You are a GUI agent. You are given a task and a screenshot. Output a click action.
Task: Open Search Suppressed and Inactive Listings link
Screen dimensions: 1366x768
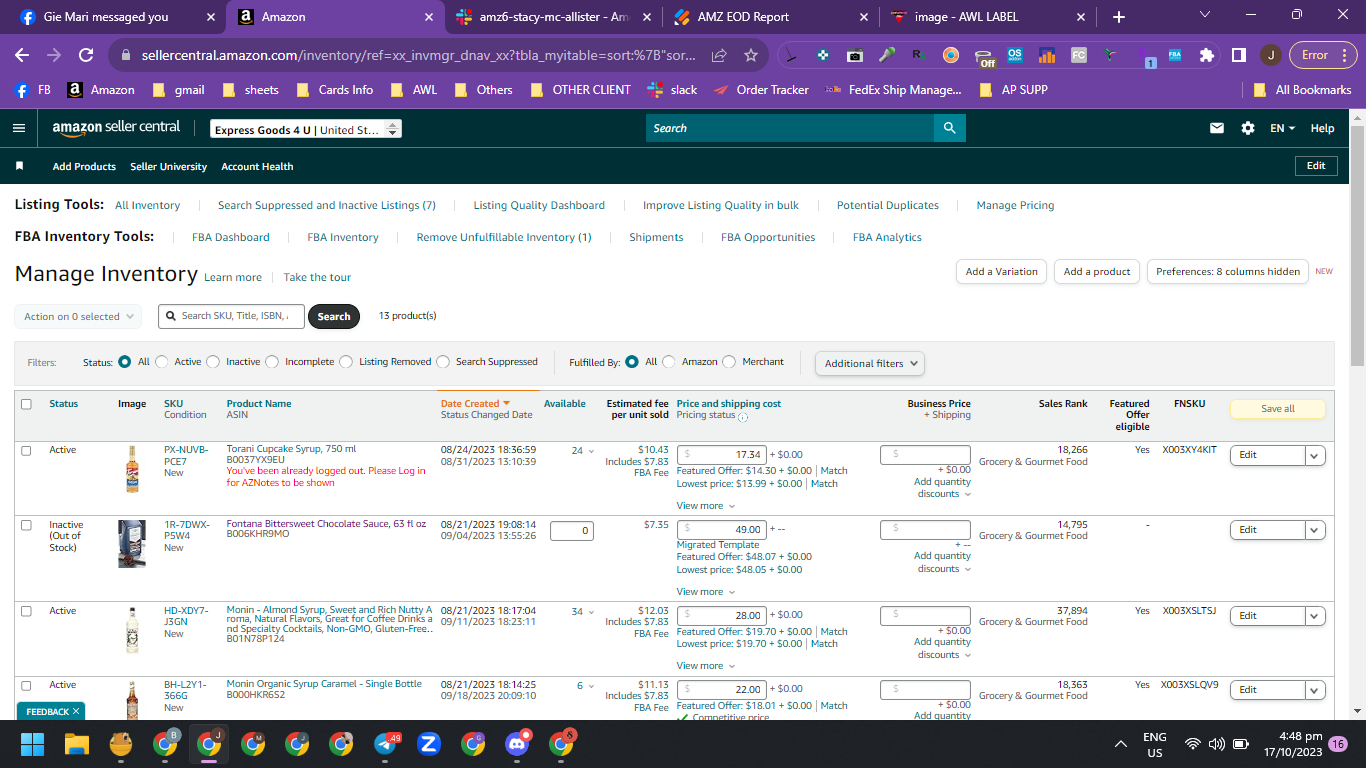[x=327, y=205]
